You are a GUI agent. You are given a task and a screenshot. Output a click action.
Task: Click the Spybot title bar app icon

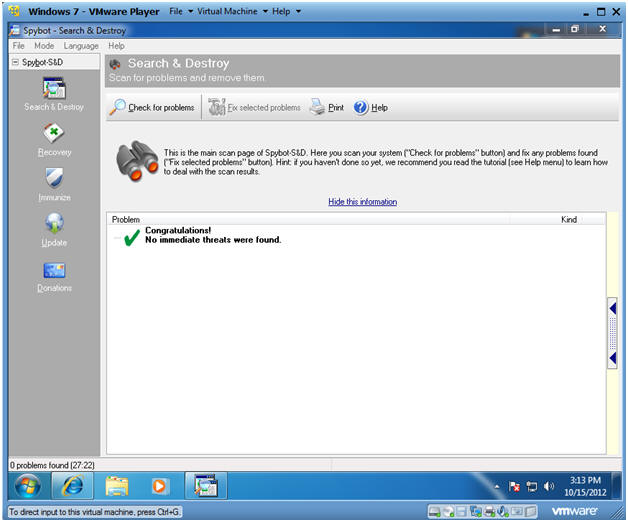15,30
